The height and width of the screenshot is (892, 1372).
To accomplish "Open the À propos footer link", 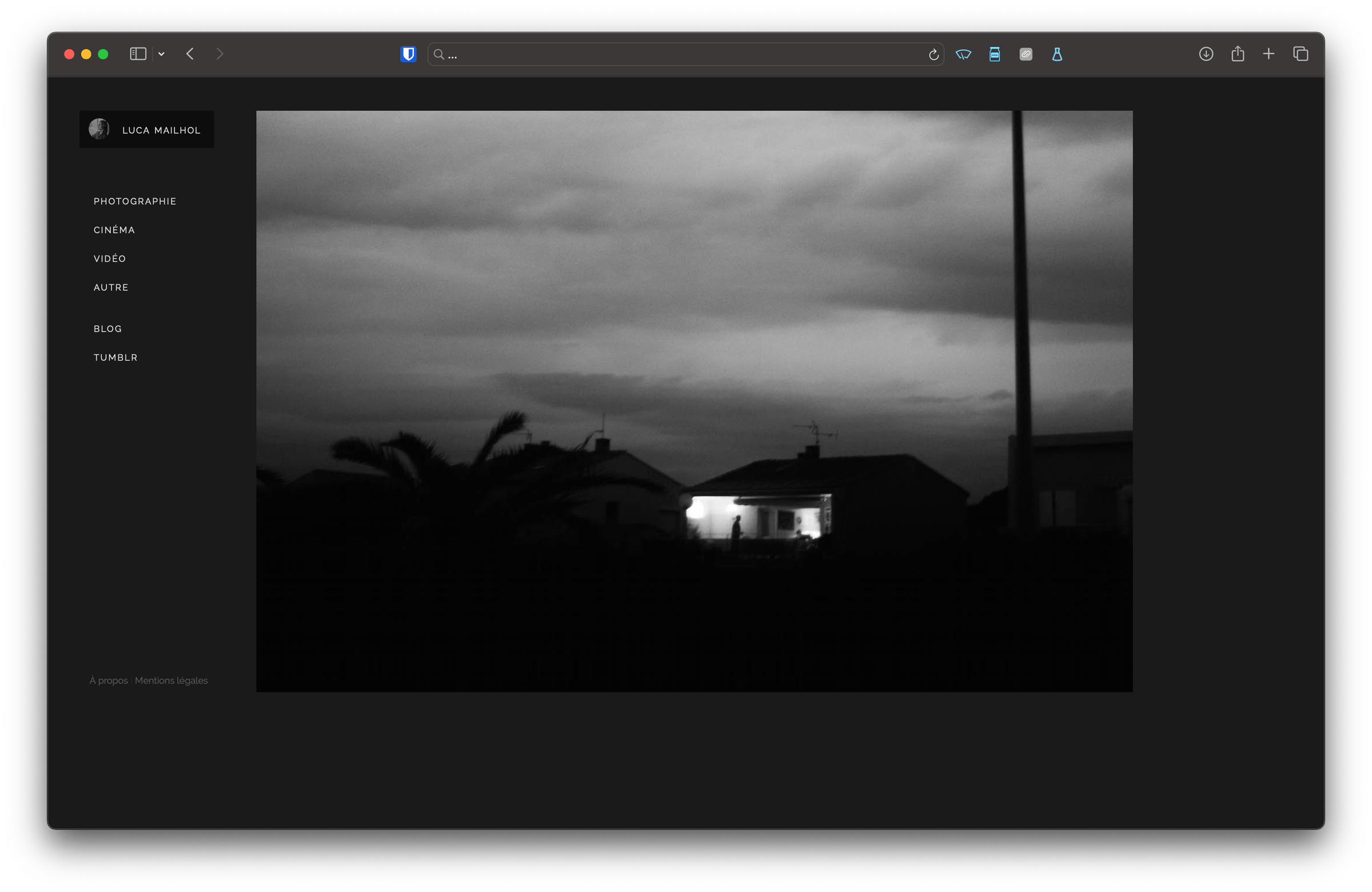I will point(109,681).
